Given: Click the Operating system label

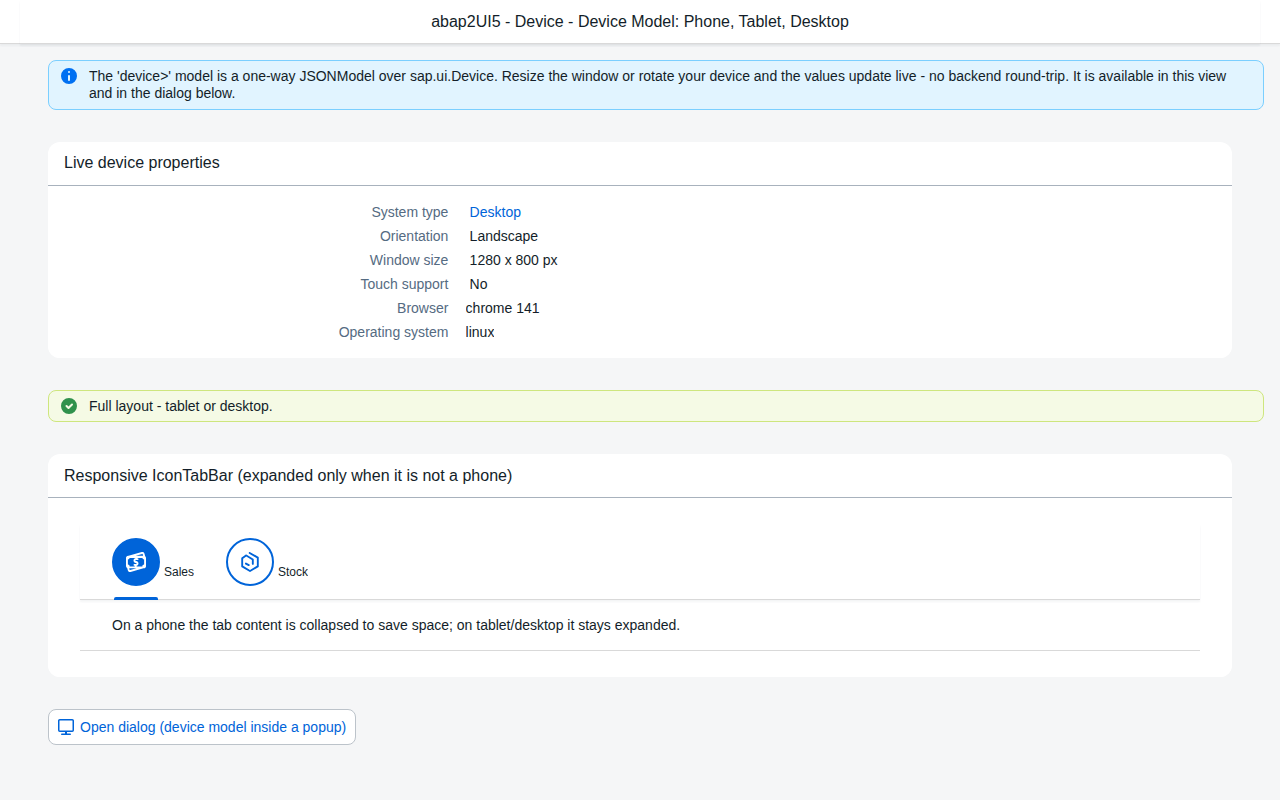Looking at the screenshot, I should click(394, 332).
